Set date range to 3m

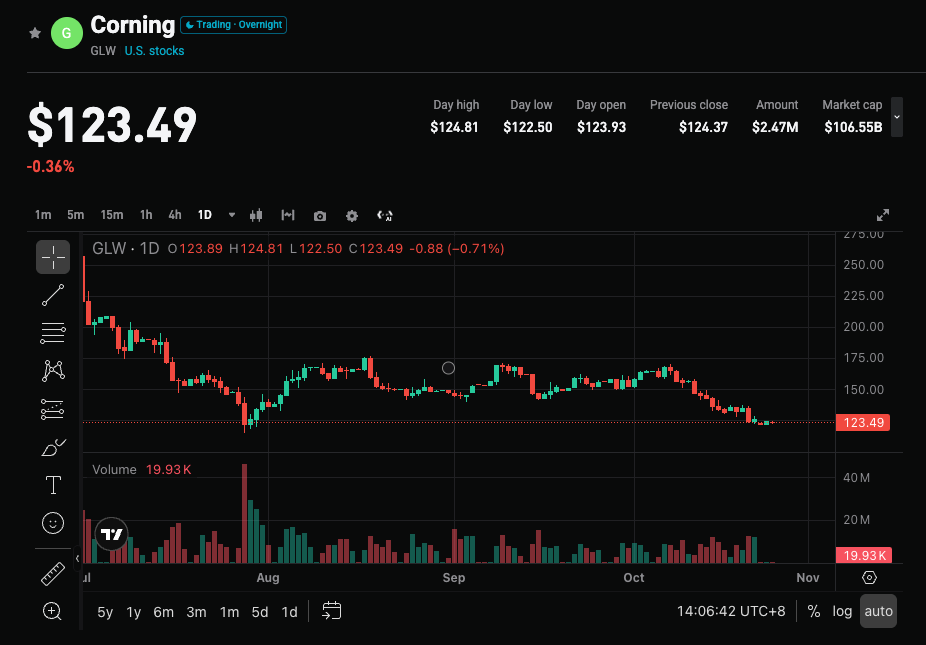point(197,612)
